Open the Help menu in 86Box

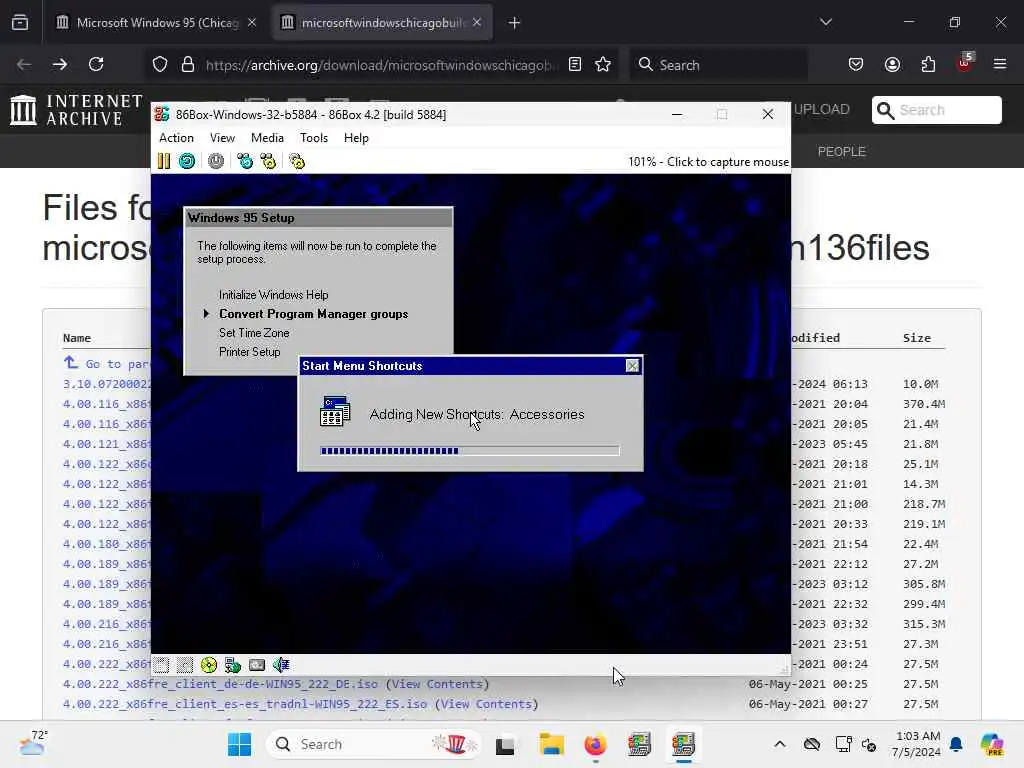356,138
